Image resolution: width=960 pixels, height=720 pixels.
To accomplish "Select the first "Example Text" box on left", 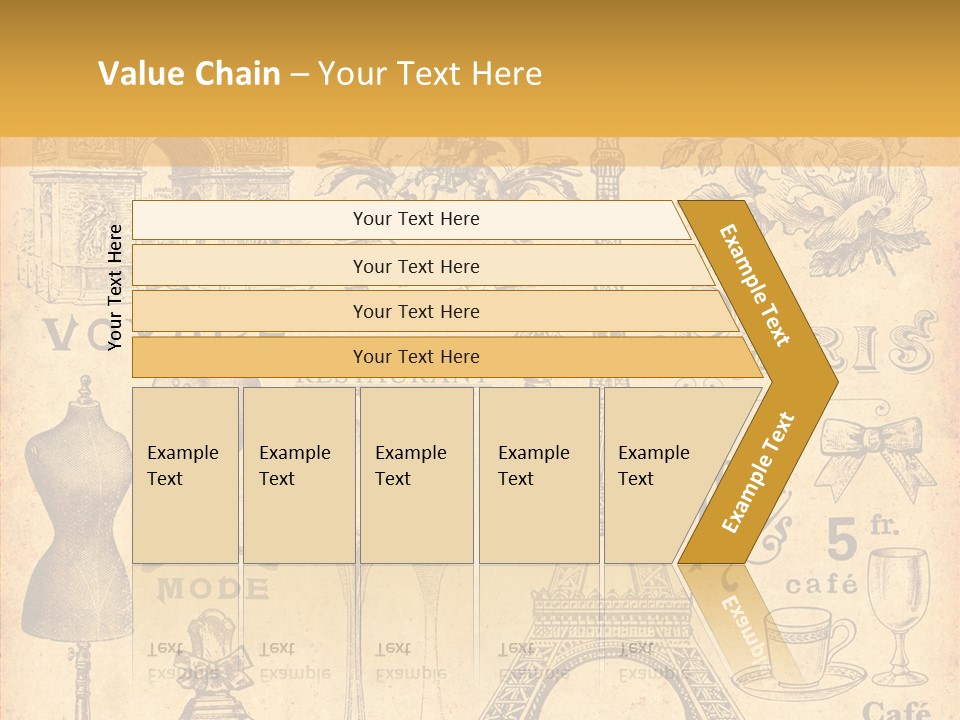I will coord(185,475).
